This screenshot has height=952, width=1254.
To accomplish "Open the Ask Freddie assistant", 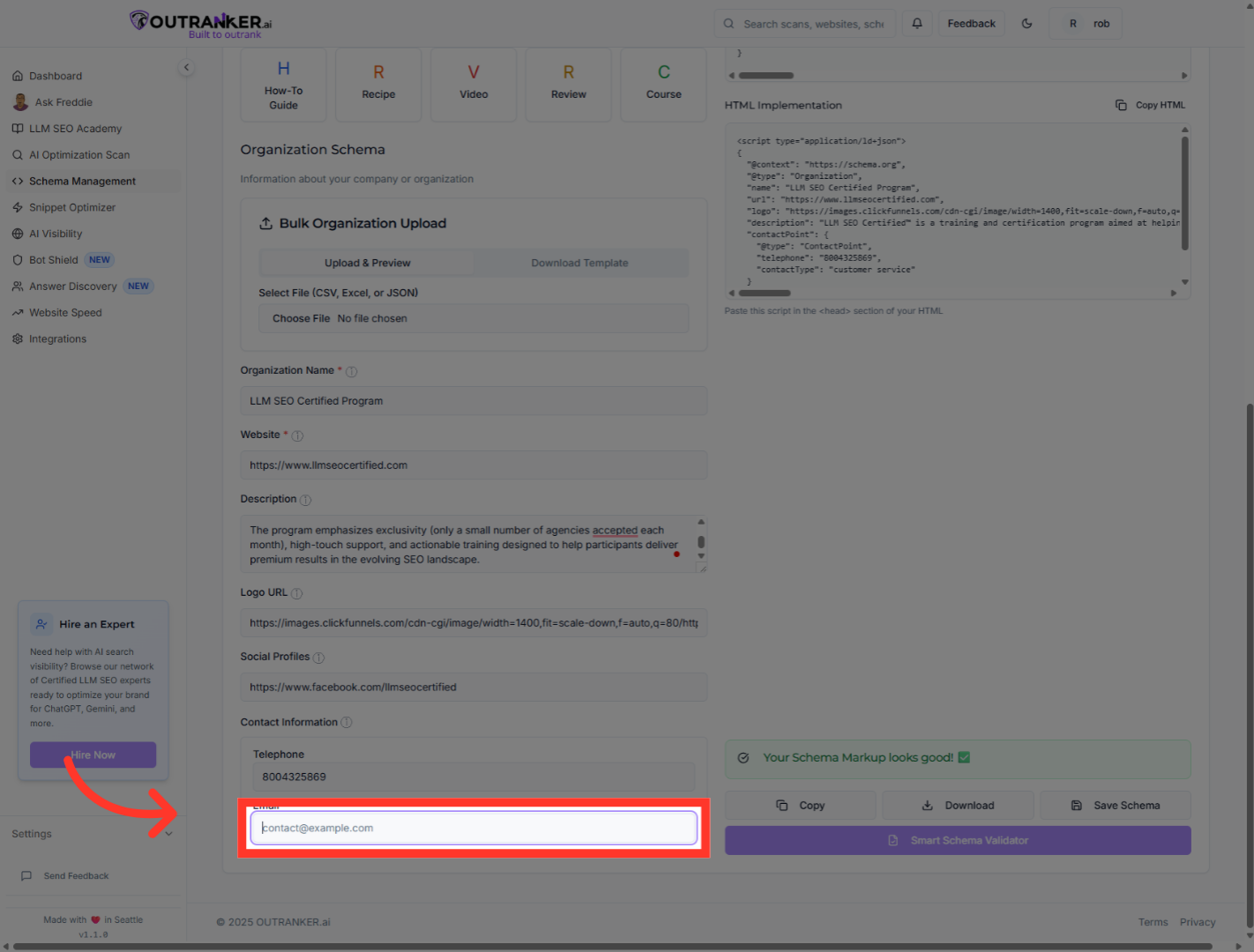I will [x=63, y=101].
